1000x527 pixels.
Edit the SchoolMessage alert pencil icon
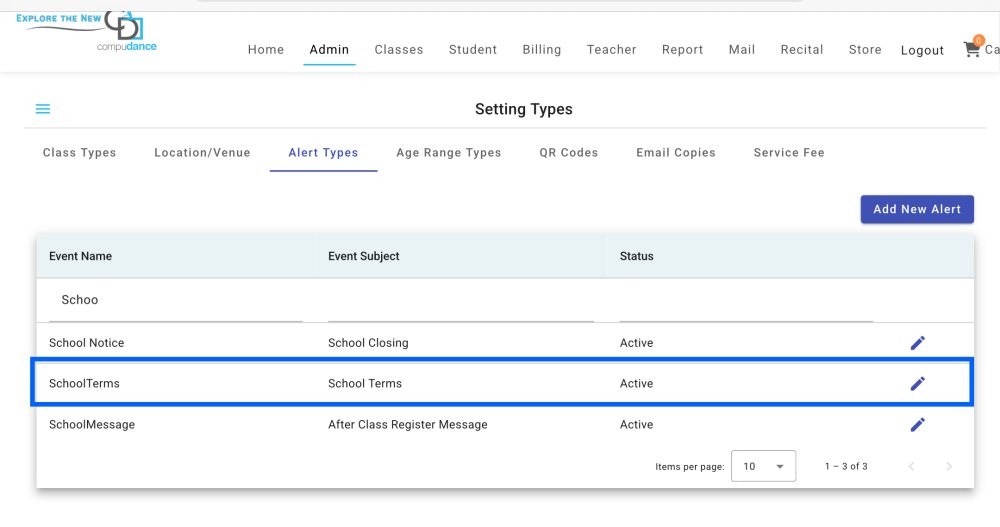[917, 425]
